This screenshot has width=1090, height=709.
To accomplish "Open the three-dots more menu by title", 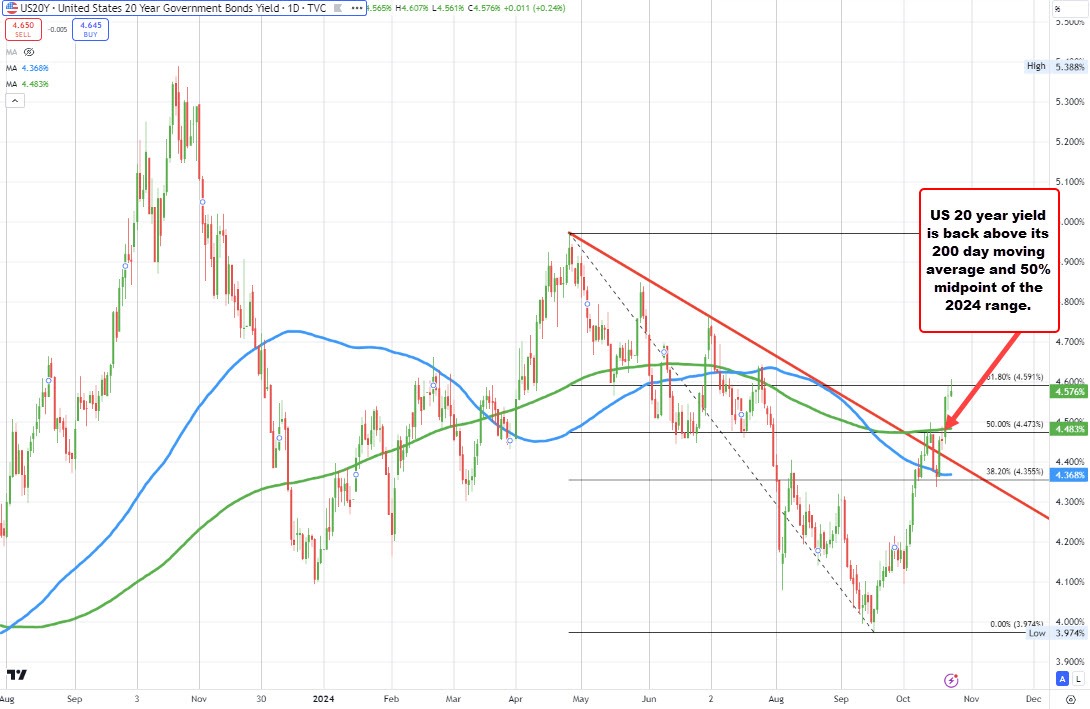I will (x=357, y=8).
